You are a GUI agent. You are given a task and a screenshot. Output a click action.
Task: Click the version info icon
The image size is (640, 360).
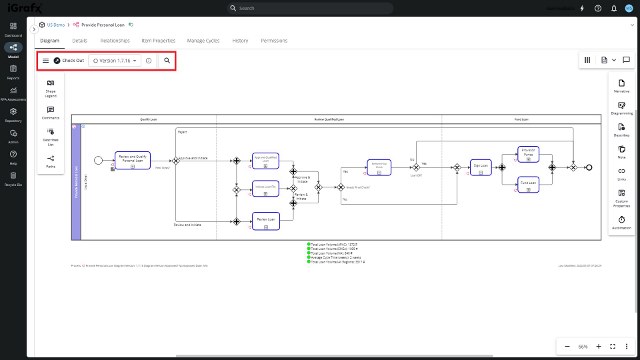[x=149, y=60]
